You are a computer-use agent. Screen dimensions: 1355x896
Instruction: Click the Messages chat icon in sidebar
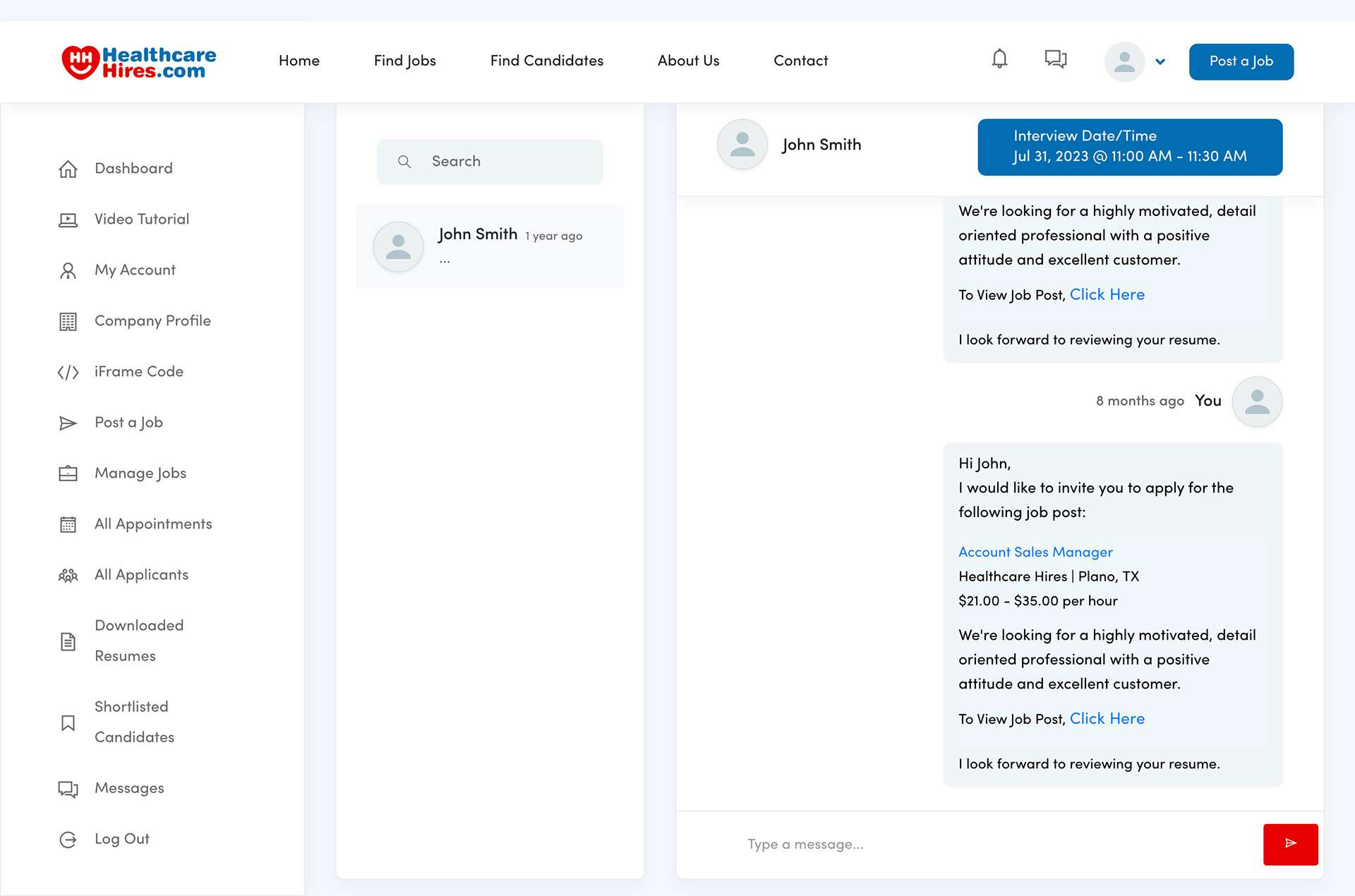click(x=68, y=789)
